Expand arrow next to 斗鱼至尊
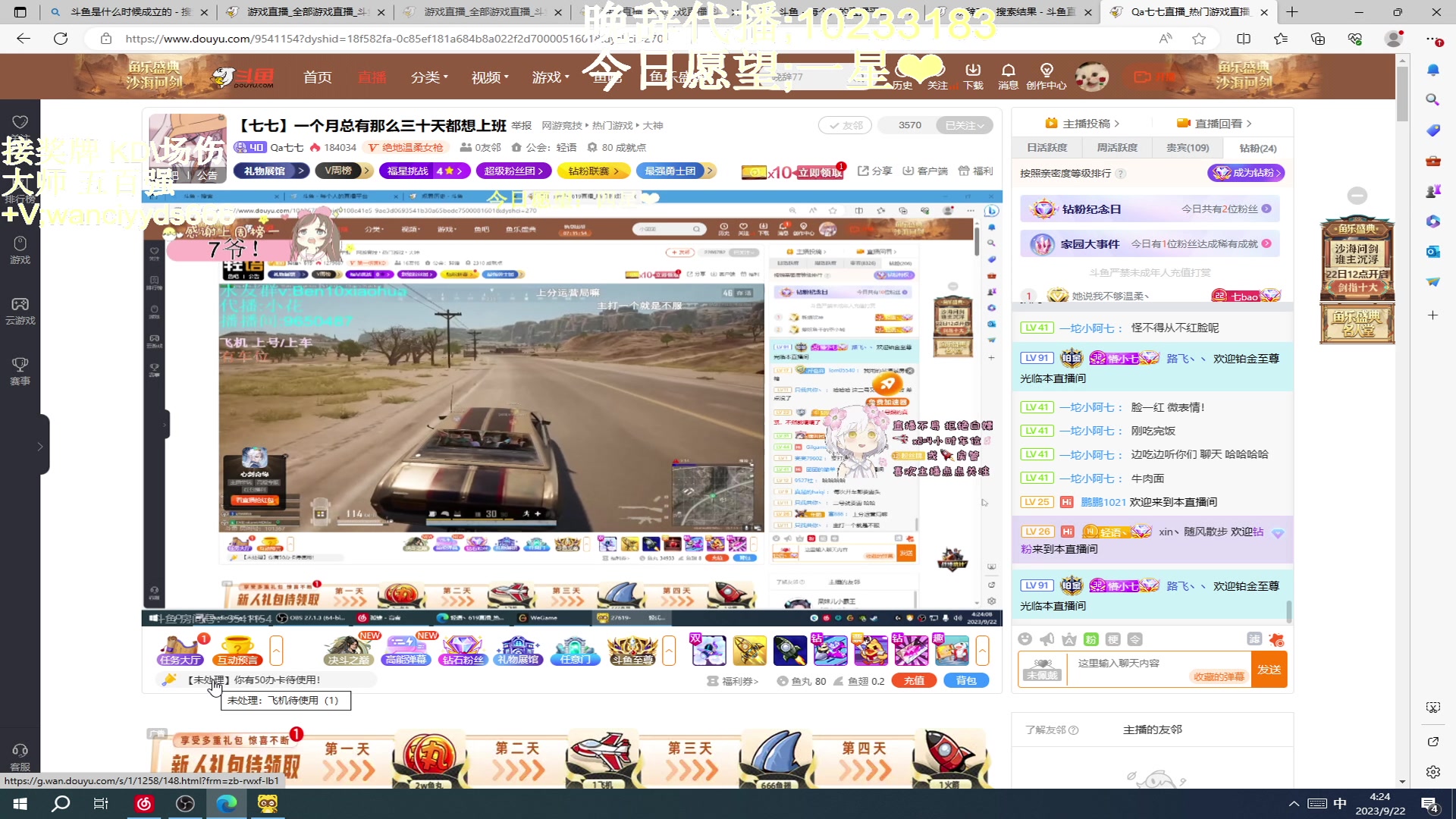The image size is (1456, 819). coord(670,651)
